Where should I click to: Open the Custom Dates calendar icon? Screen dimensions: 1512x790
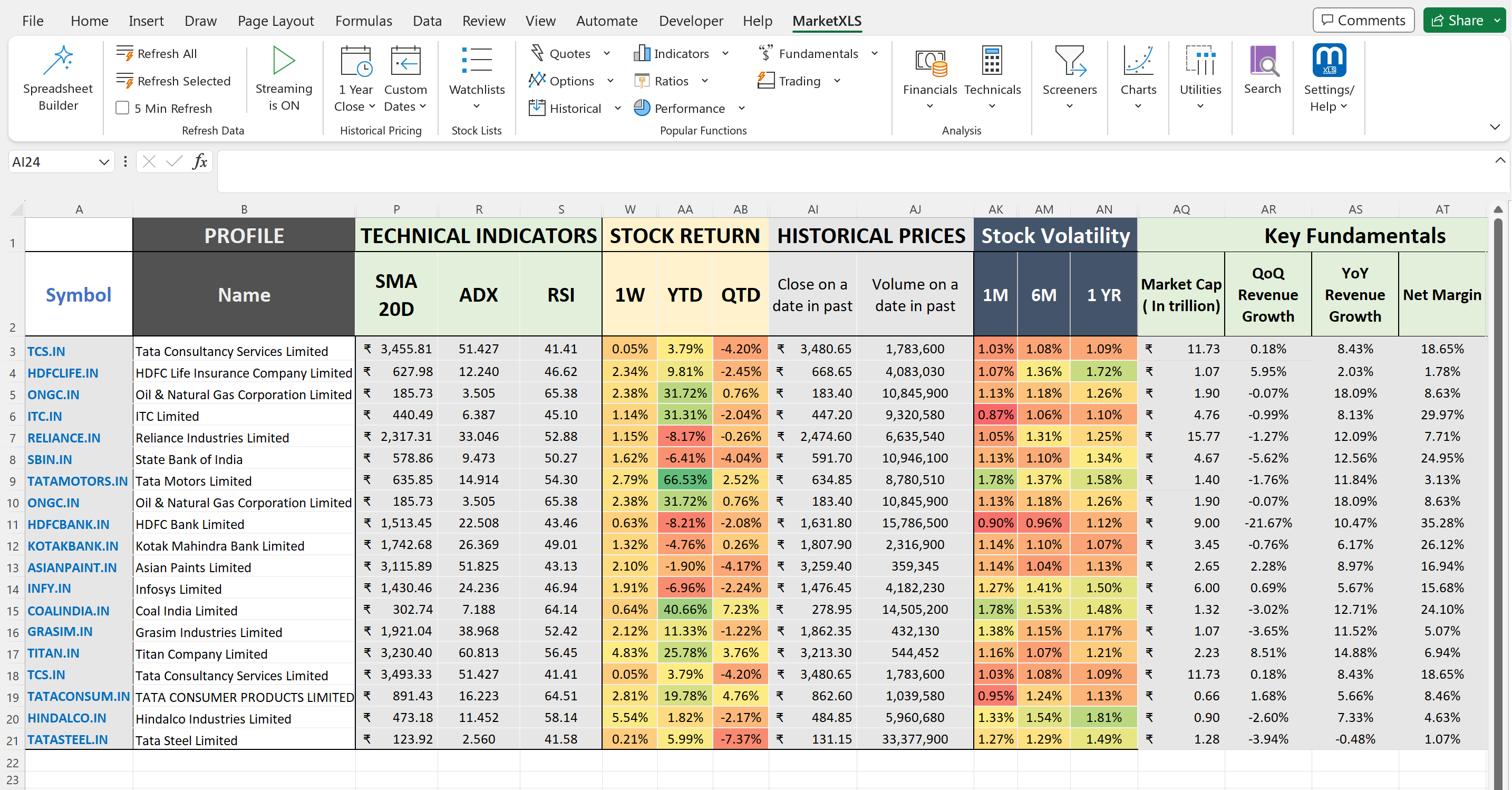(405, 61)
